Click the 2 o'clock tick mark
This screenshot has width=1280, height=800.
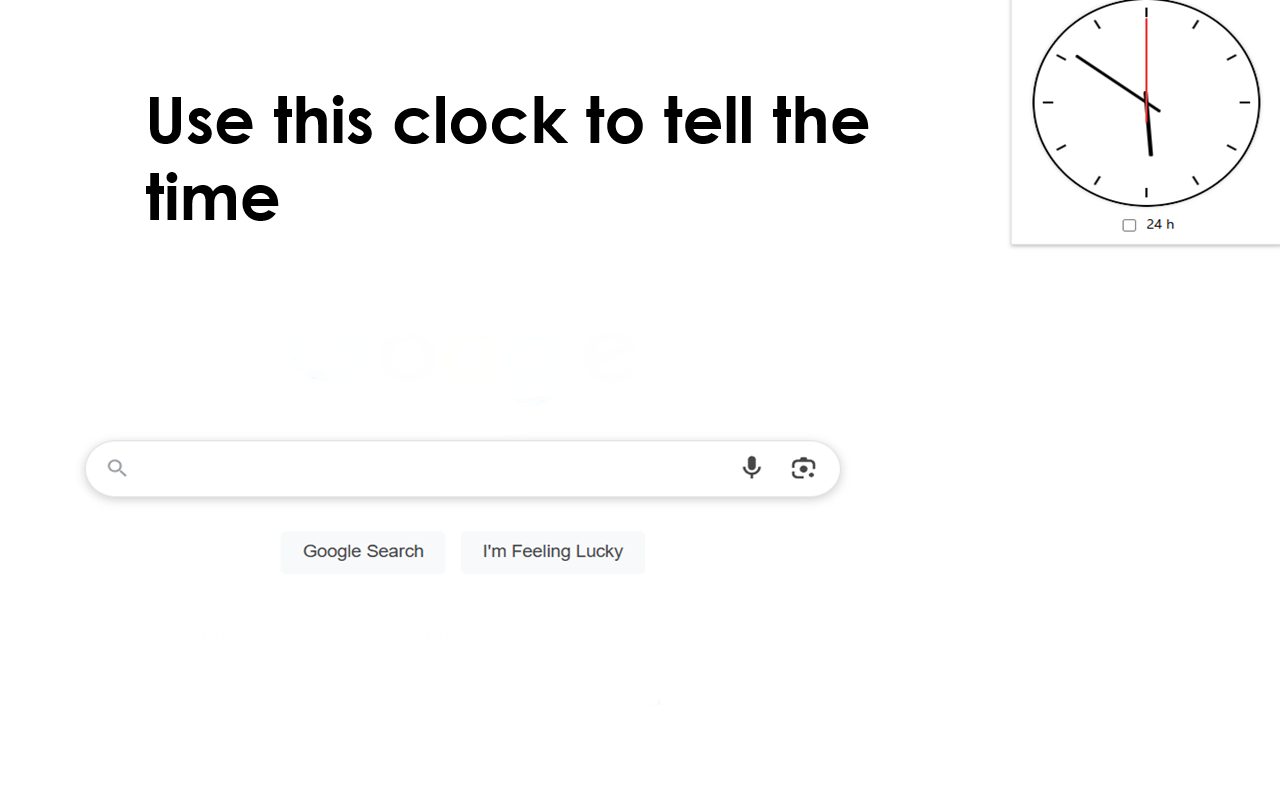[x=1232, y=57]
